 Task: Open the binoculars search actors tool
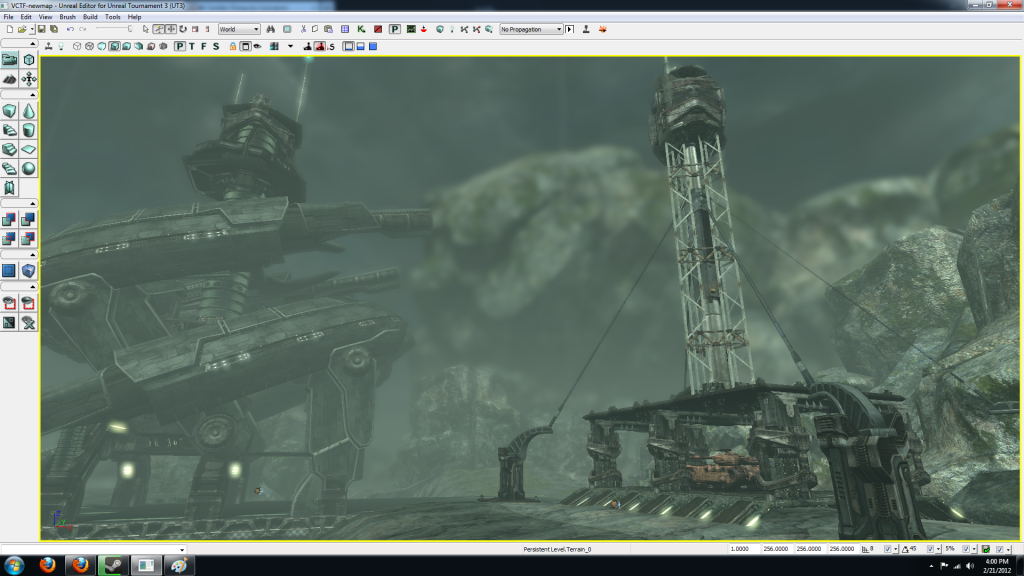point(270,29)
